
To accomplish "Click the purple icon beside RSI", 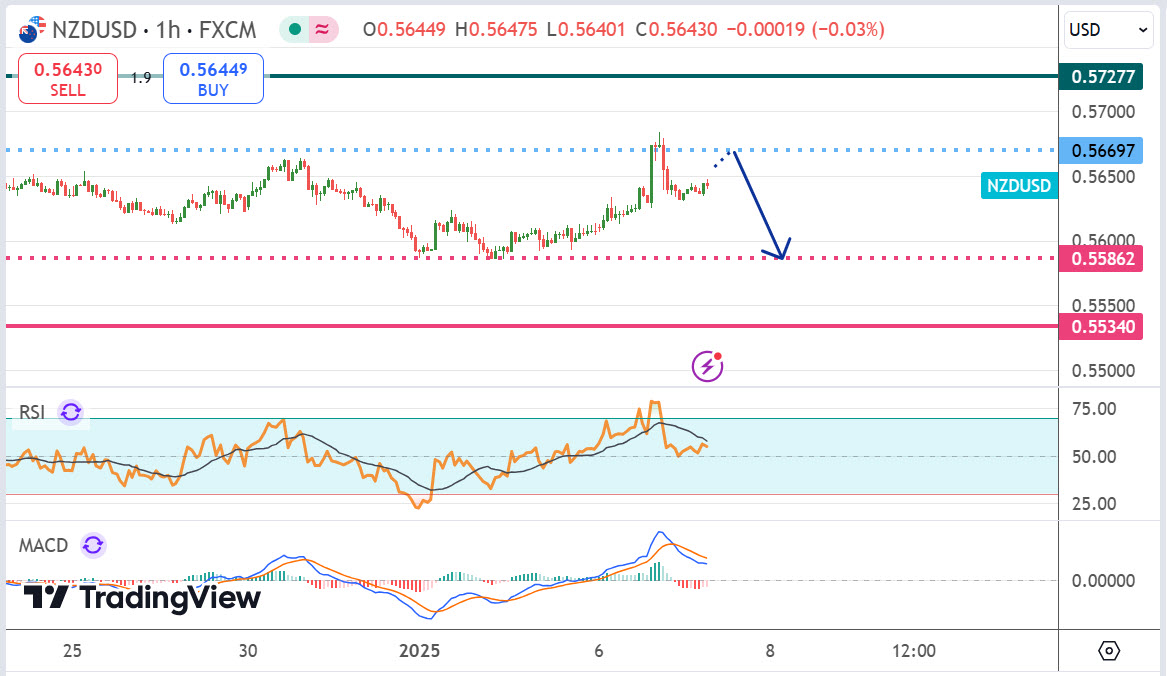I will click(70, 412).
